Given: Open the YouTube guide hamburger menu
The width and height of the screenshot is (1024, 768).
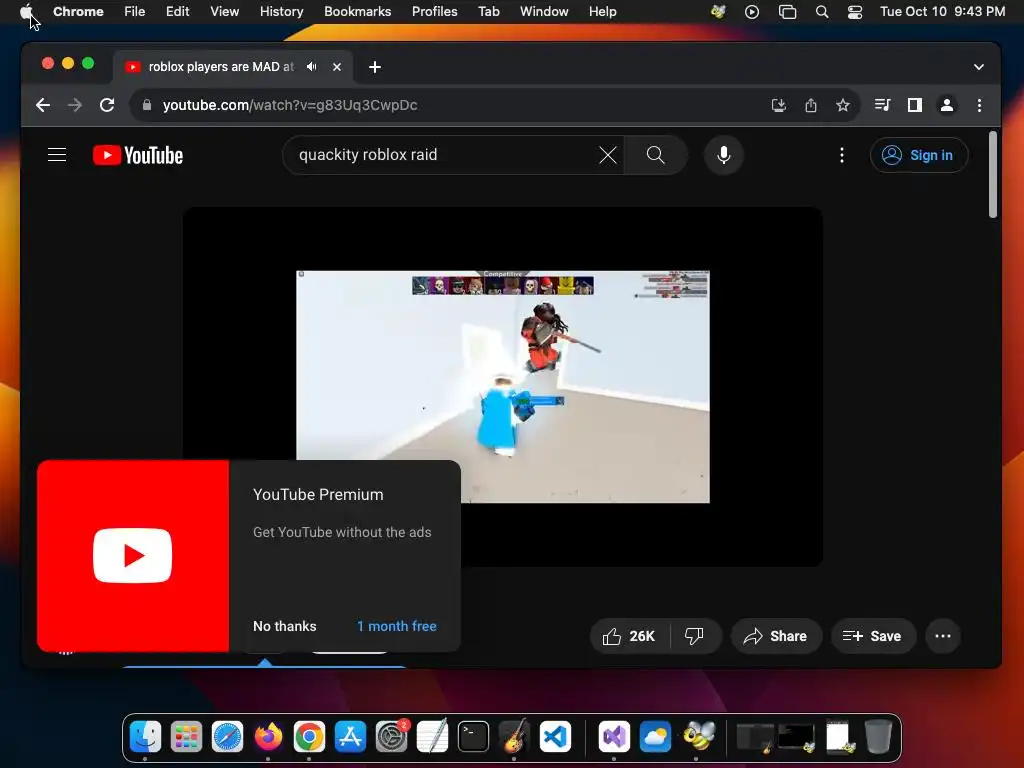Looking at the screenshot, I should pyautogui.click(x=57, y=155).
